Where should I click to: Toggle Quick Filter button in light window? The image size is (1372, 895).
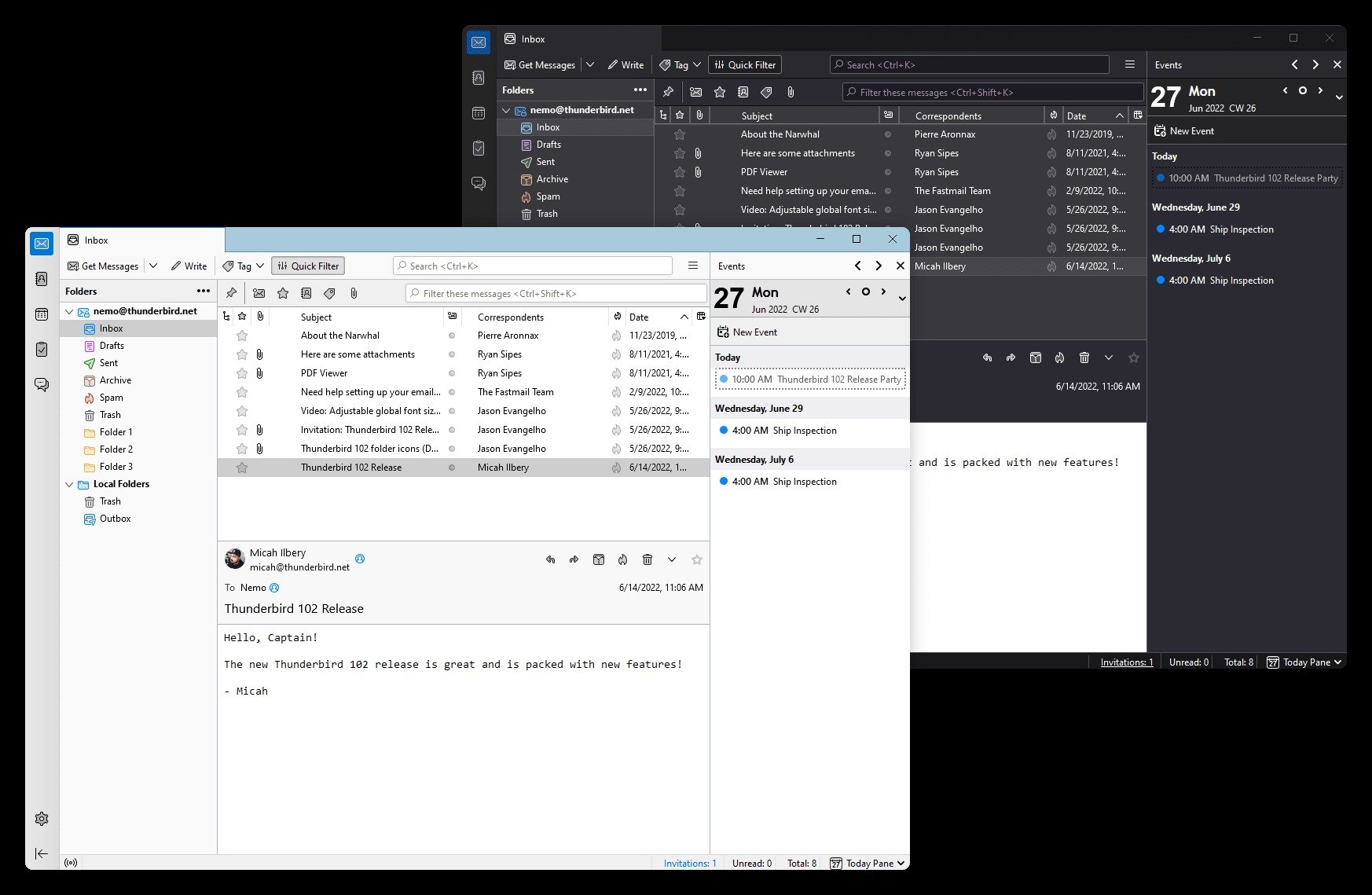[308, 266]
